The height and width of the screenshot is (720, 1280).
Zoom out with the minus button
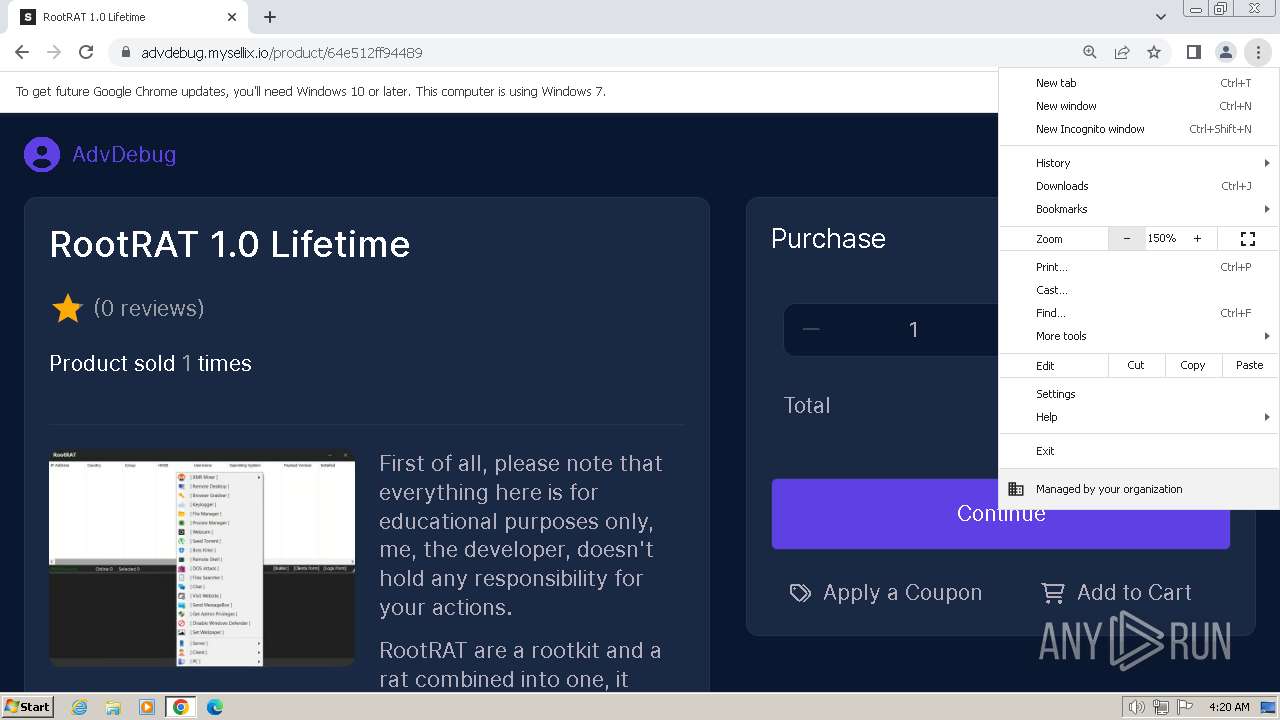pyautogui.click(x=1127, y=238)
